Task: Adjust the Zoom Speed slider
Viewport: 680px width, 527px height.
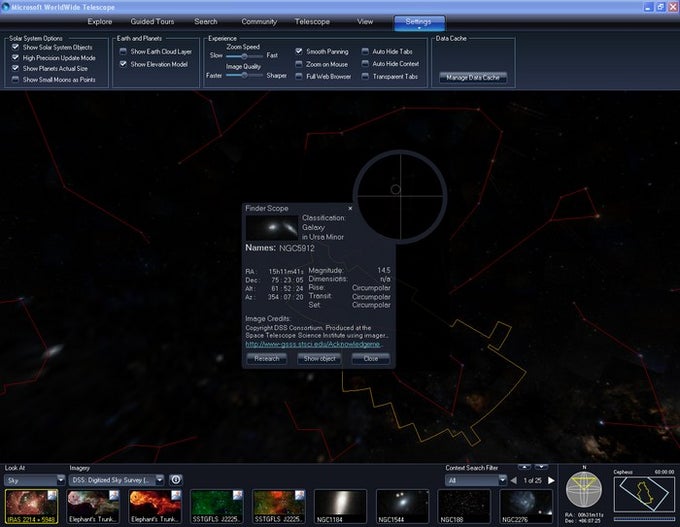Action: coord(244,56)
